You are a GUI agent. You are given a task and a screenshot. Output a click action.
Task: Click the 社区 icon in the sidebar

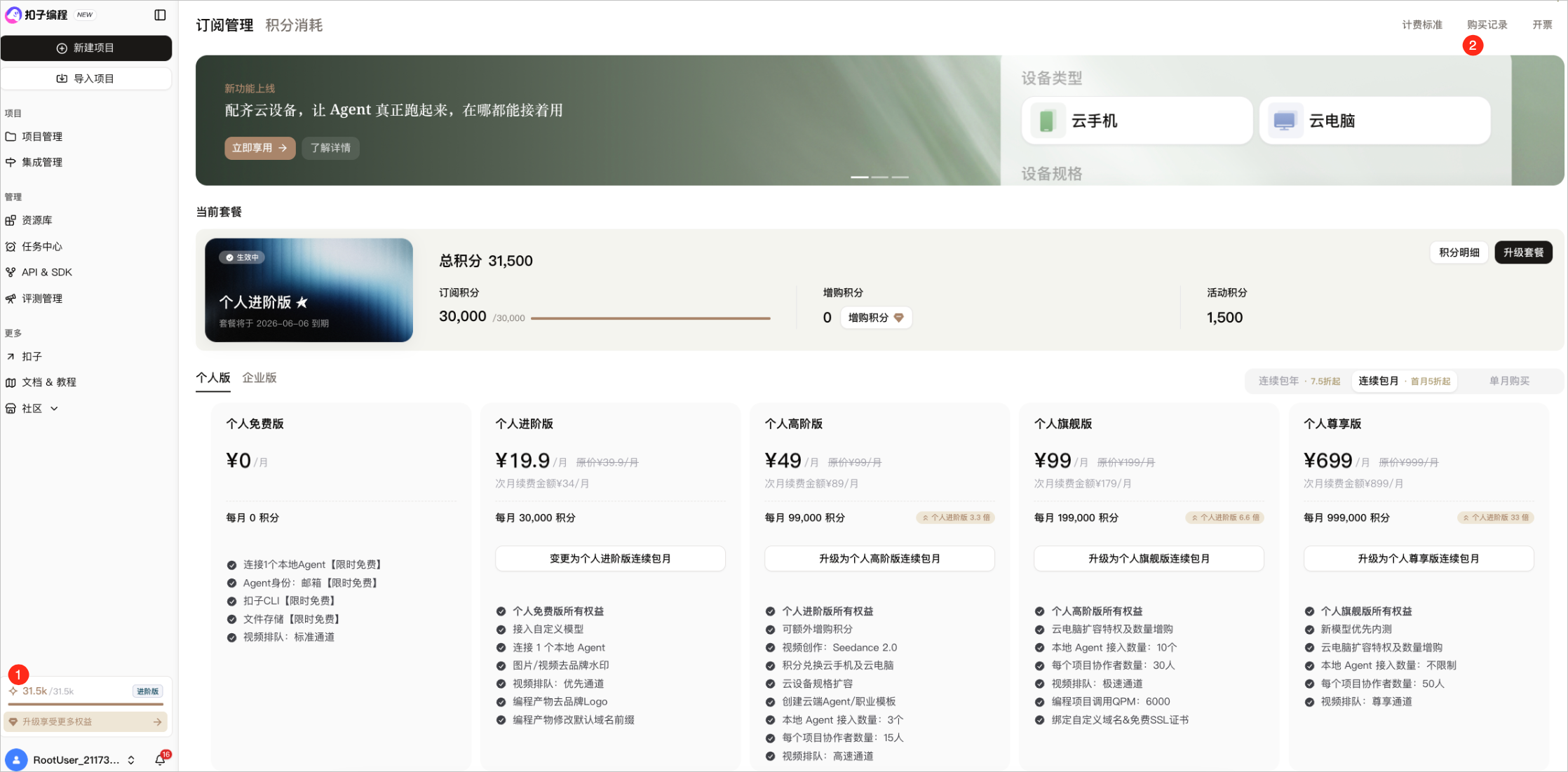pyautogui.click(x=11, y=408)
